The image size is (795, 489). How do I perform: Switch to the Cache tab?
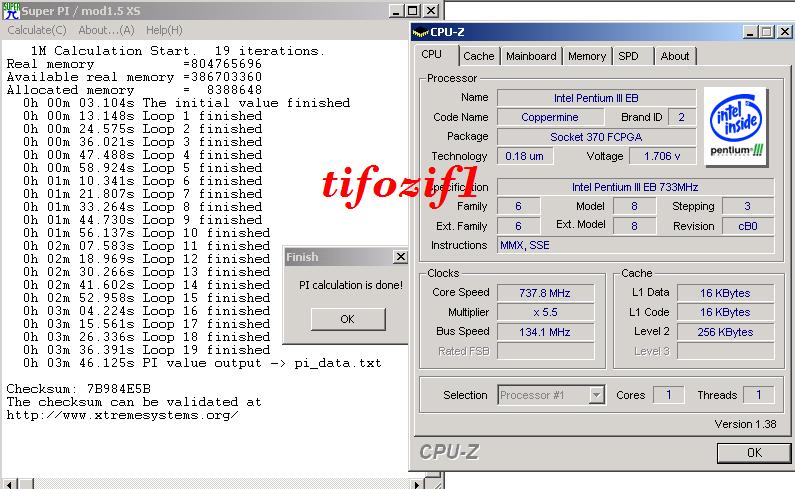pyautogui.click(x=479, y=56)
